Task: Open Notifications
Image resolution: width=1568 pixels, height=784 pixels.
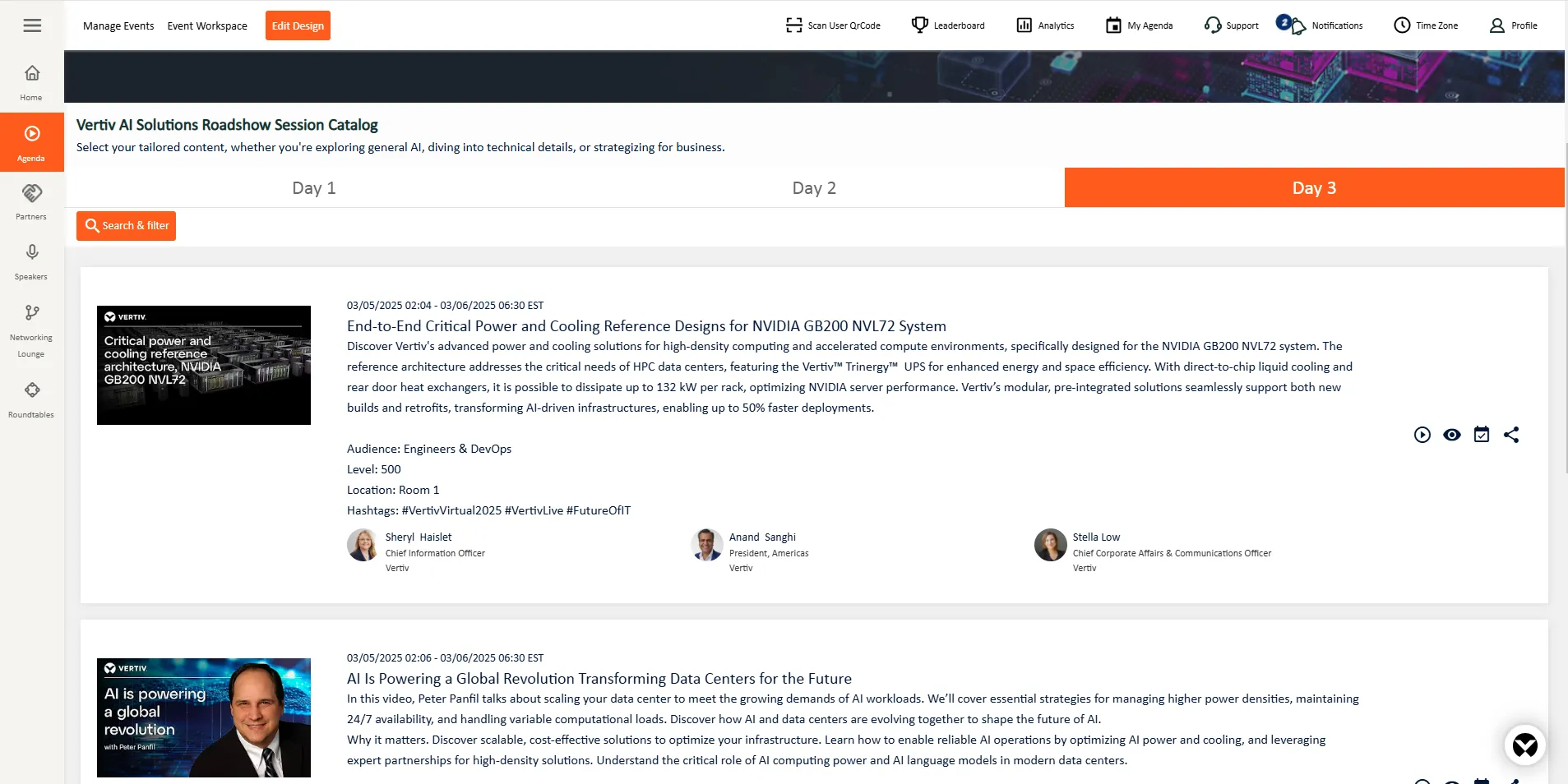Action: 1320,25
